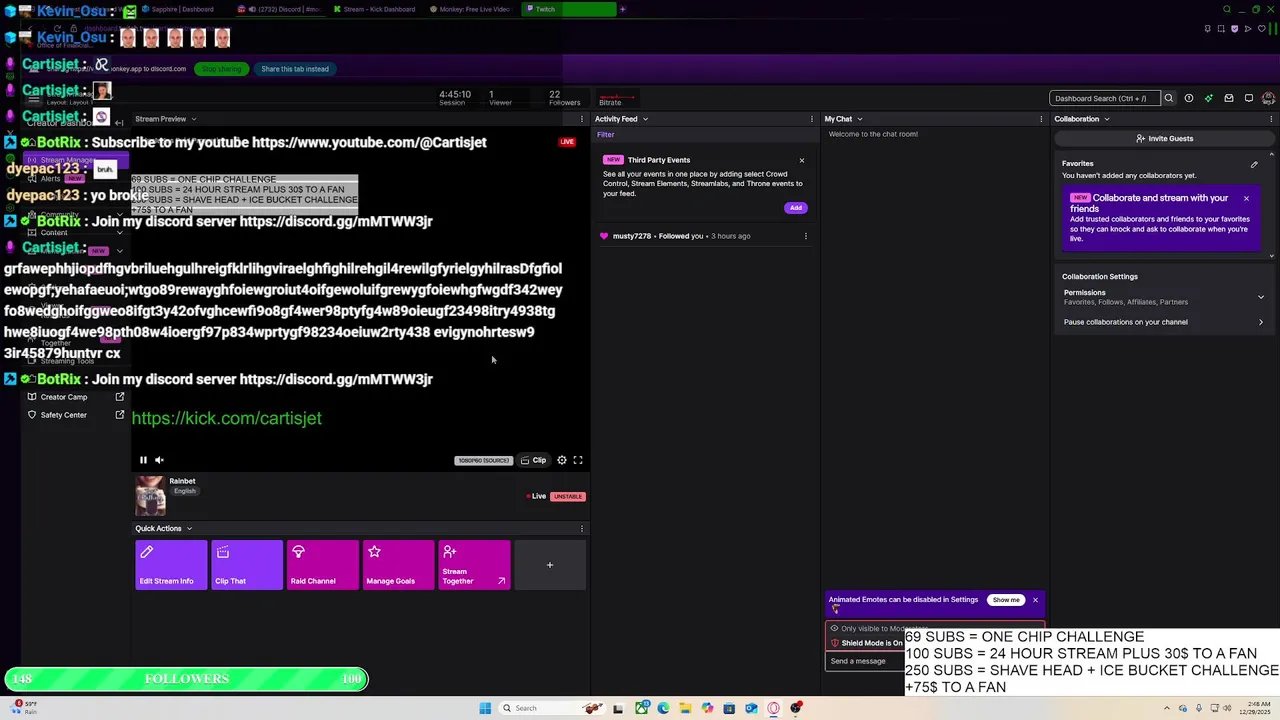Image resolution: width=1280 pixels, height=720 pixels.
Task: Click the Followers count stat
Action: pos(564,98)
